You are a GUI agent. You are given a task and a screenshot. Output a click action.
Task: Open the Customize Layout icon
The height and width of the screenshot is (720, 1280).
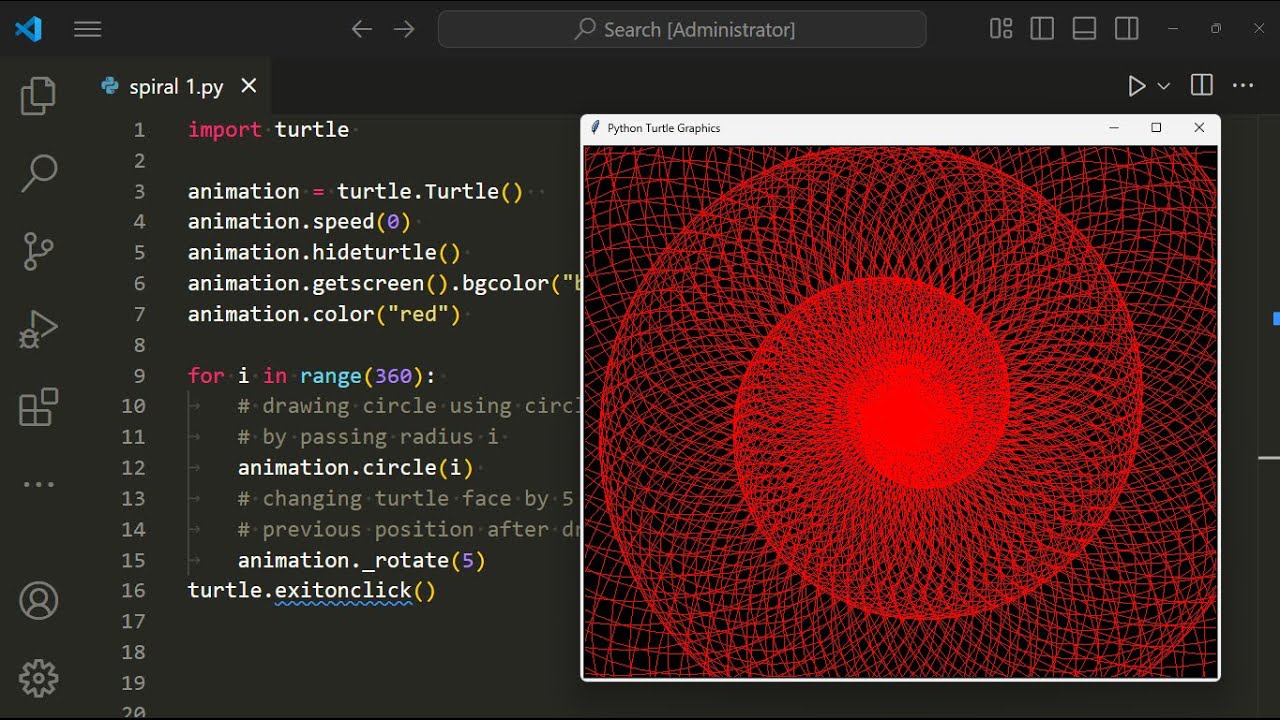tap(1001, 29)
